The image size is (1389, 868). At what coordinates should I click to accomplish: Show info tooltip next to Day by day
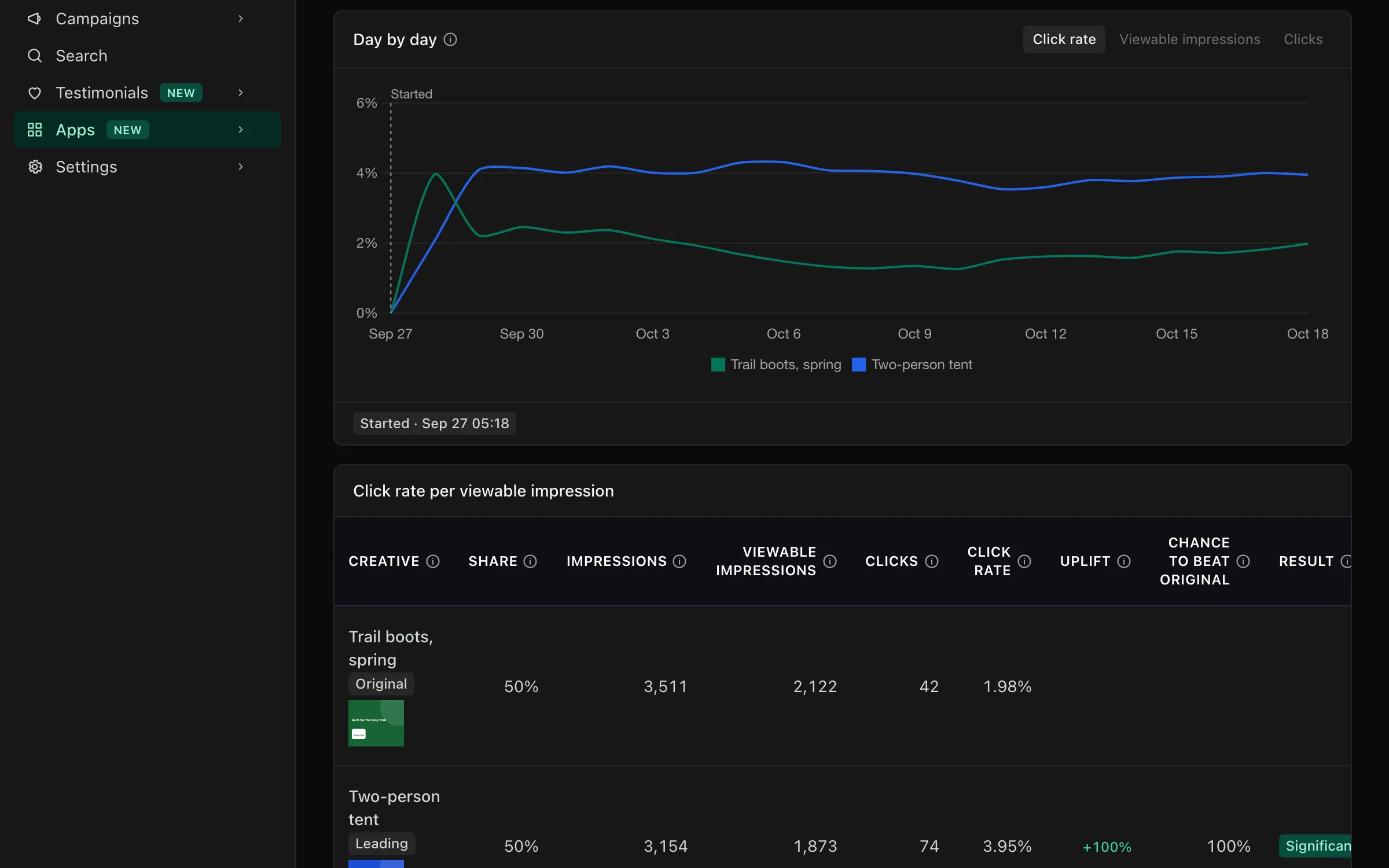pyautogui.click(x=450, y=39)
